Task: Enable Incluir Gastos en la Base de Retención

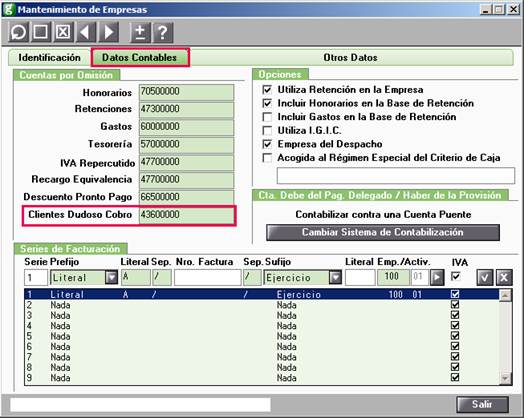Action: point(267,117)
